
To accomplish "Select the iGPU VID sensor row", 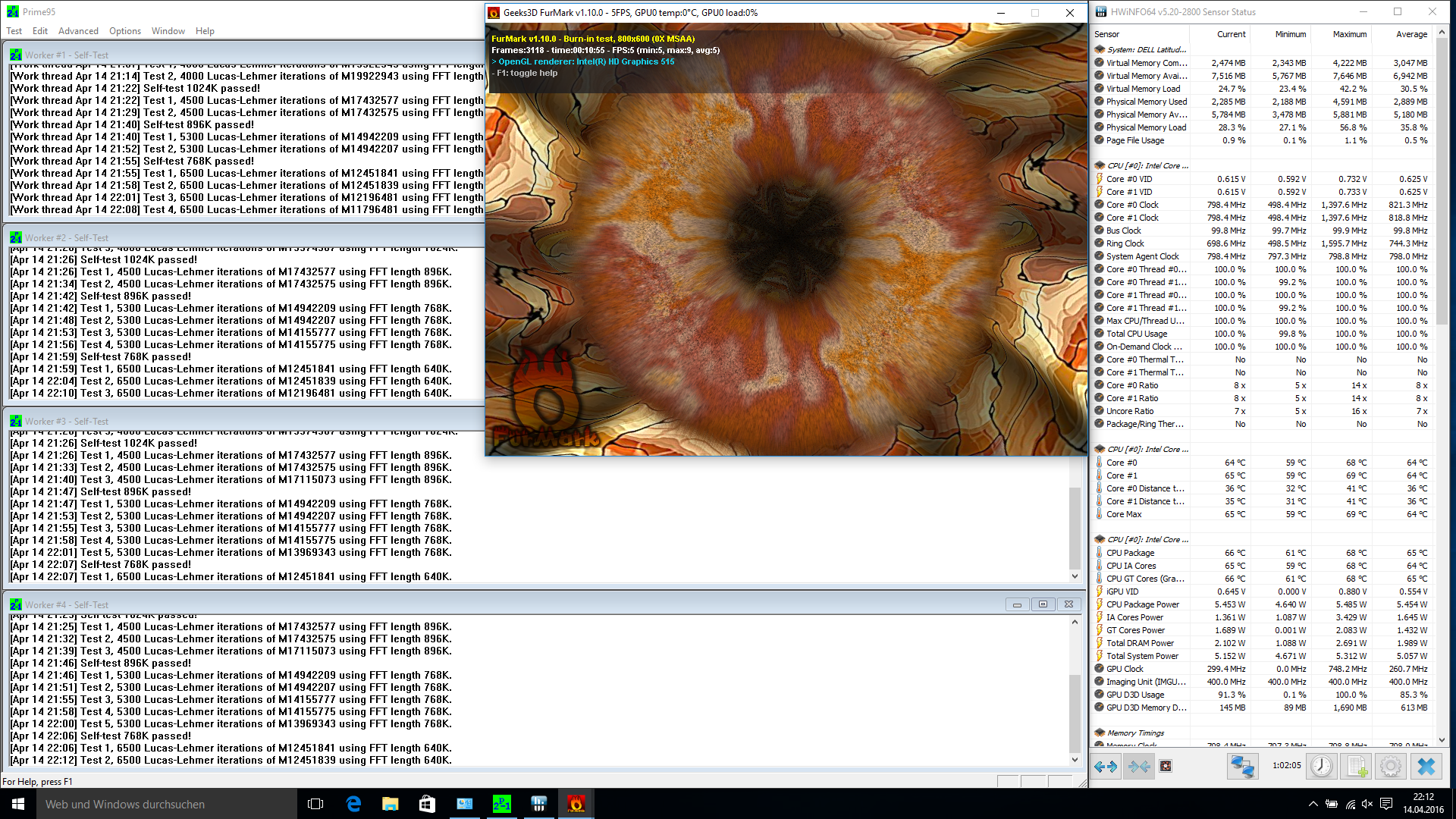I will coord(1262,591).
